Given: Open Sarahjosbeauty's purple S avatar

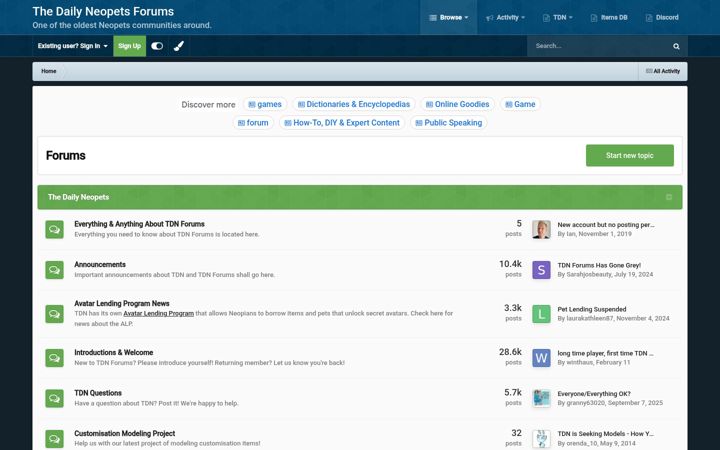Looking at the screenshot, I should [x=541, y=270].
